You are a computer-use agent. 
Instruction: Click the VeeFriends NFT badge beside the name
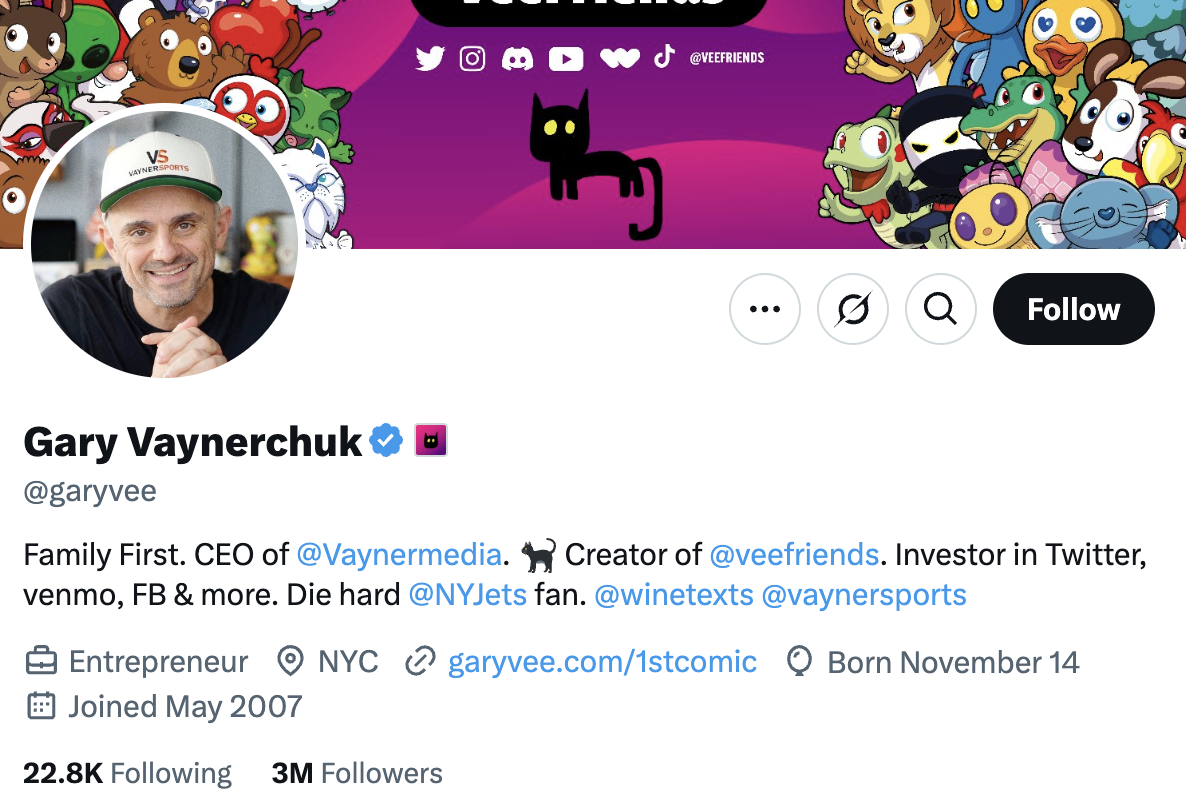pos(430,440)
